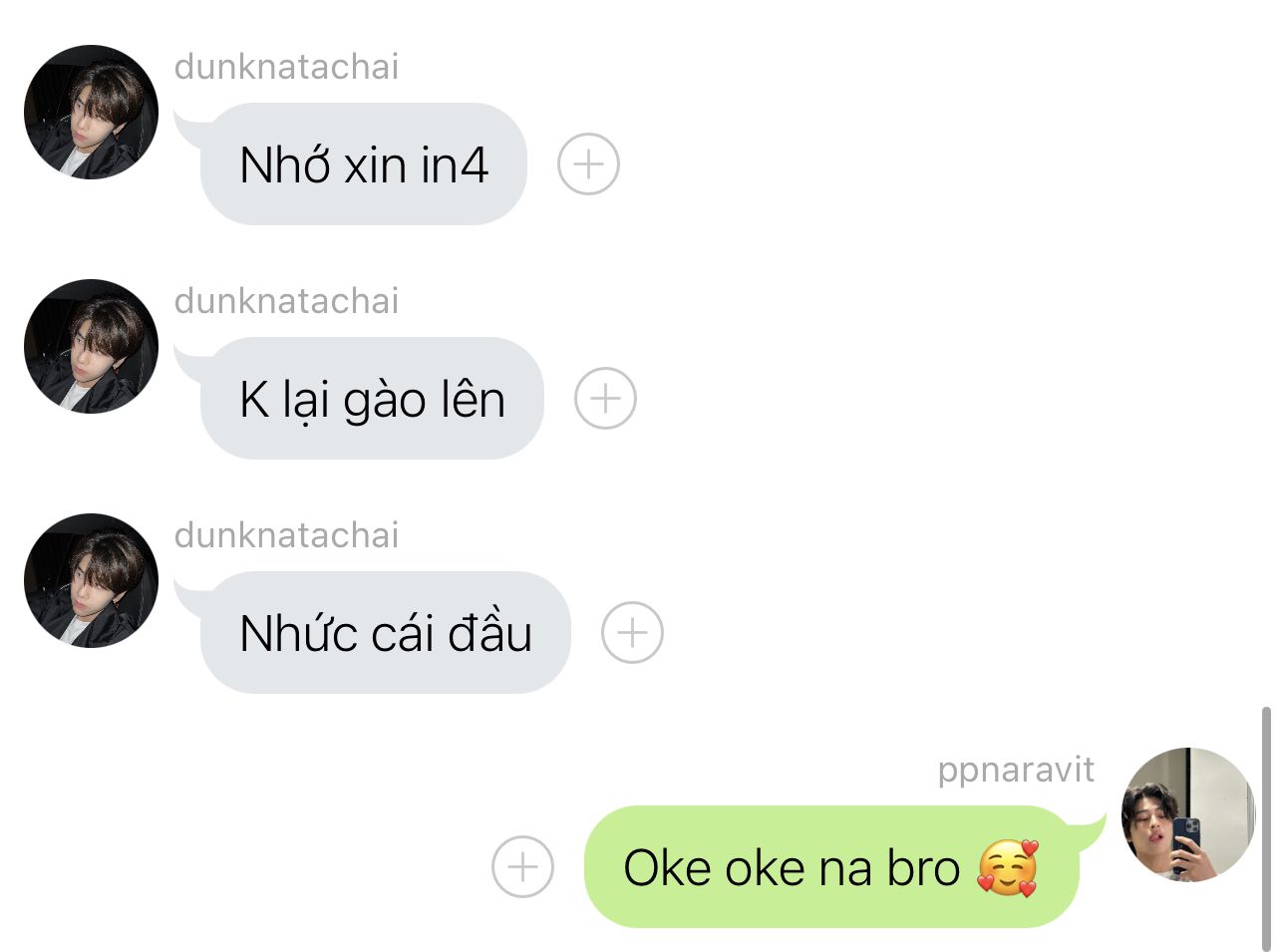Viewport: 1280px width, 952px height.
Task: Tap plus icon left of "Oke oke na bro"
Action: (x=522, y=866)
